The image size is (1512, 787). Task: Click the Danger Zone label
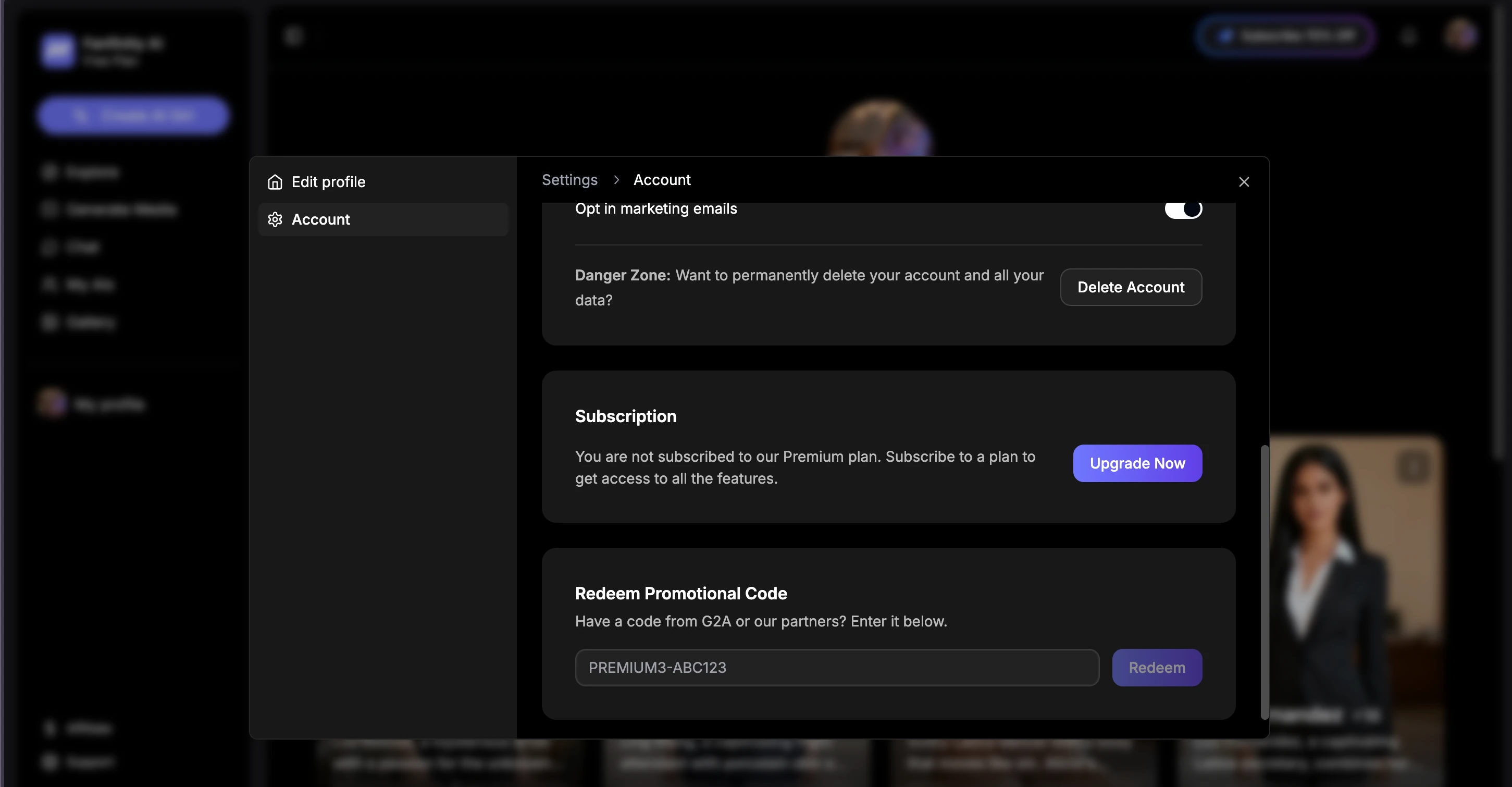click(x=622, y=275)
